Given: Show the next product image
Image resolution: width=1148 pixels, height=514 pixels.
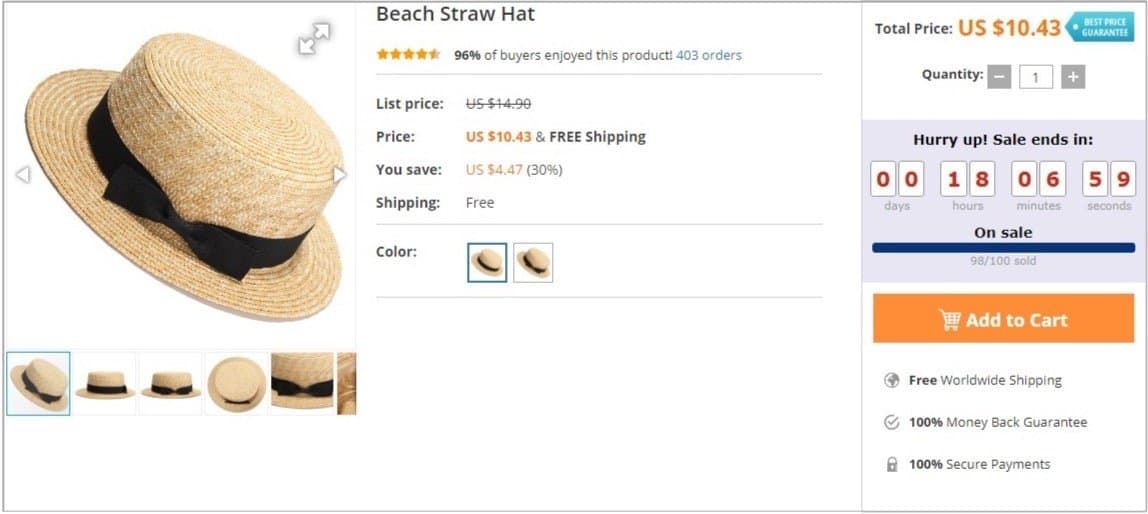Looking at the screenshot, I should pos(340,175).
